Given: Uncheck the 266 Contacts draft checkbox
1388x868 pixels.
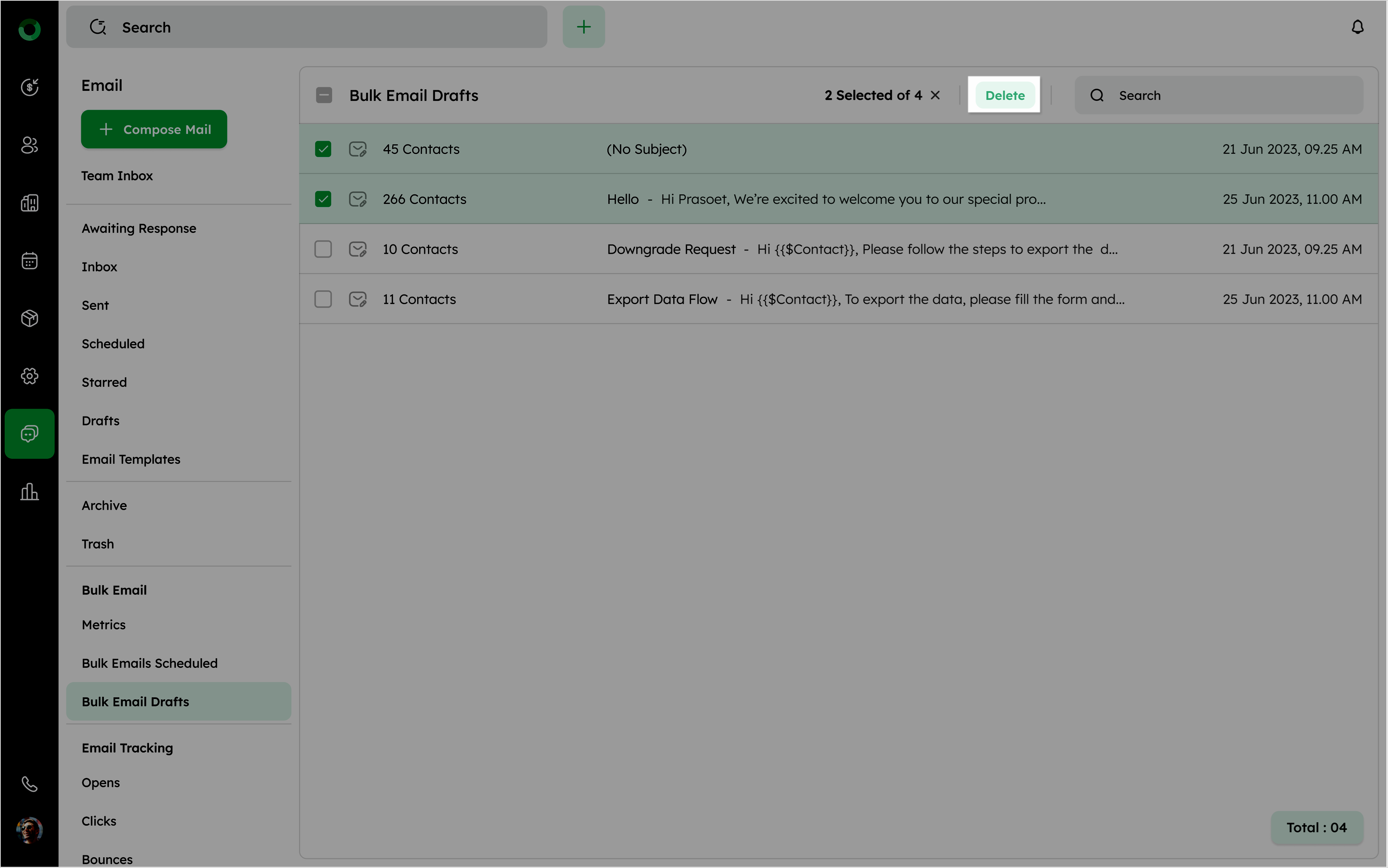Looking at the screenshot, I should pos(323,199).
